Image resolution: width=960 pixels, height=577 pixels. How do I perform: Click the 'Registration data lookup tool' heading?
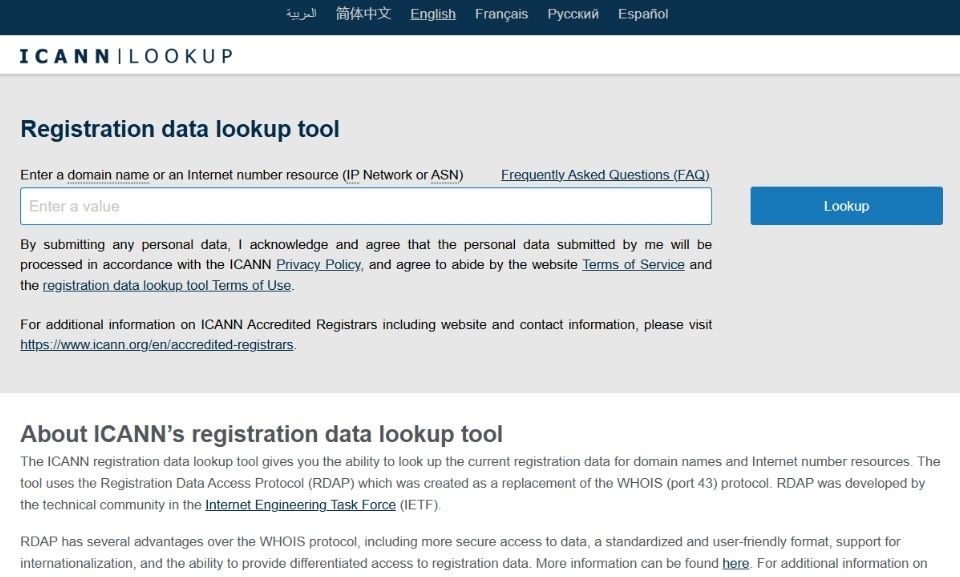[x=179, y=129]
